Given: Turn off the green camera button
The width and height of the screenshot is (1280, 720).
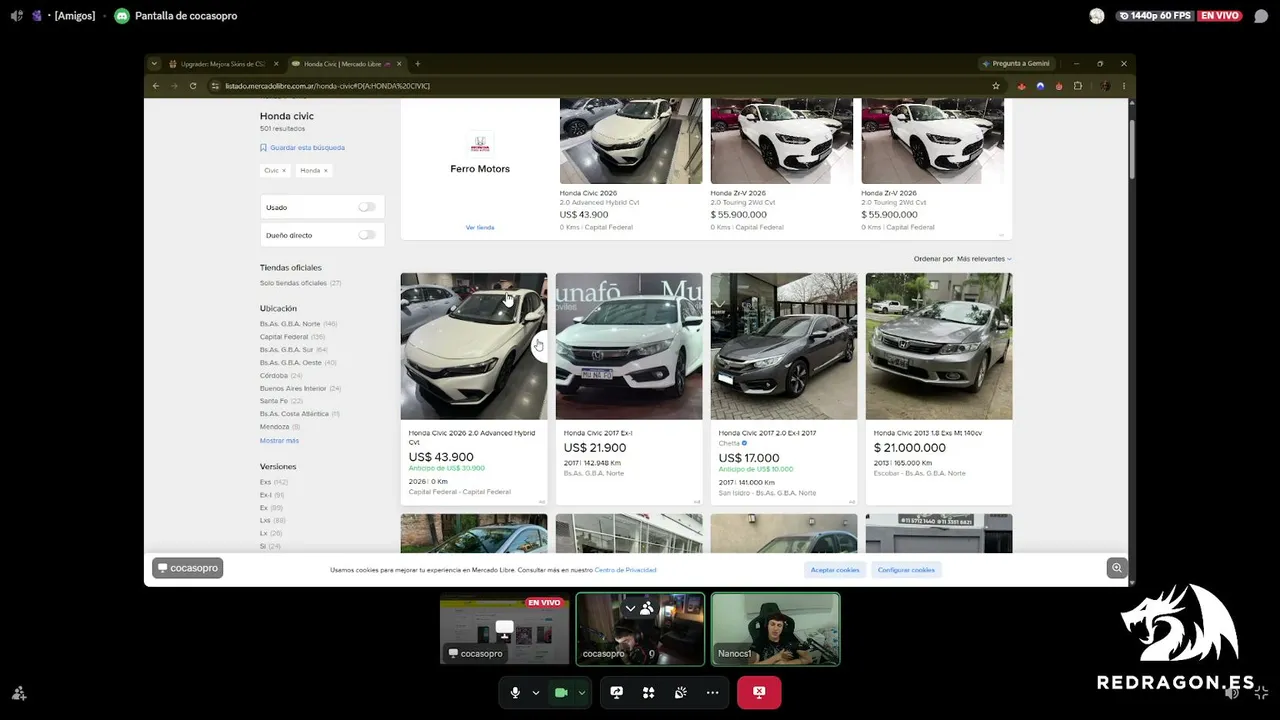Looking at the screenshot, I should (x=561, y=692).
